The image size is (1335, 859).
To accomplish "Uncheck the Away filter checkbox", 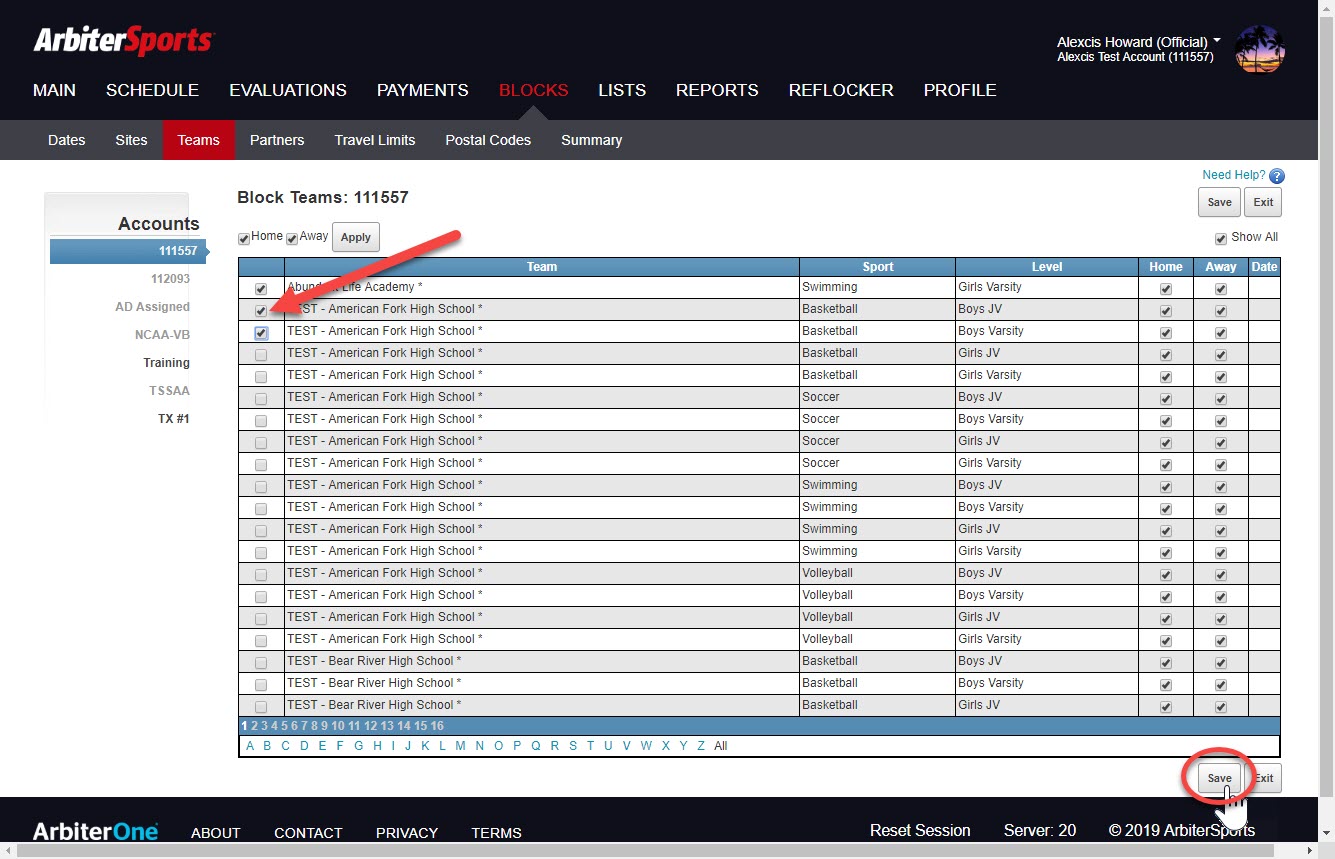I will pos(290,238).
